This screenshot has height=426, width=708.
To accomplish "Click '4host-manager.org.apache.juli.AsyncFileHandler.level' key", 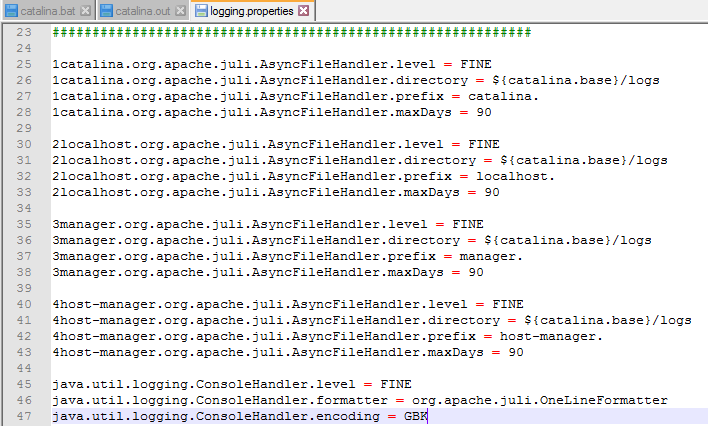I will point(260,304).
